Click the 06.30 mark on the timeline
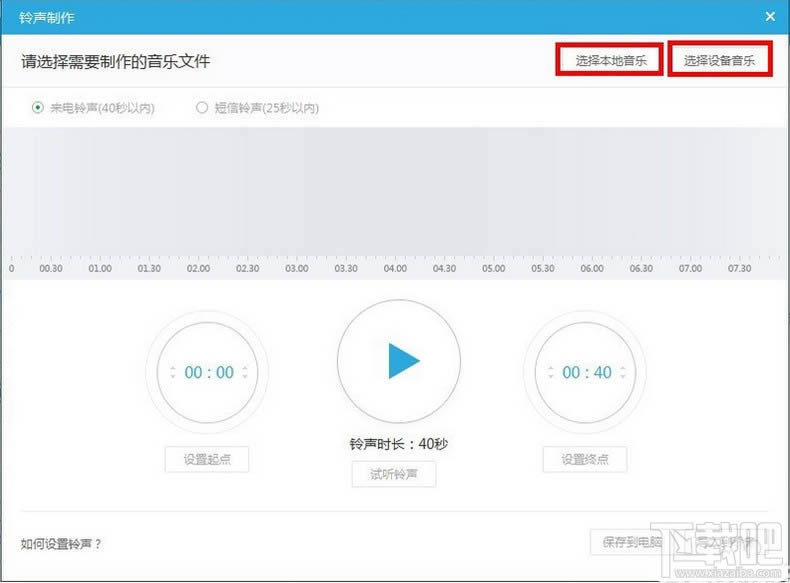Image resolution: width=790 pixels, height=583 pixels. point(641,269)
